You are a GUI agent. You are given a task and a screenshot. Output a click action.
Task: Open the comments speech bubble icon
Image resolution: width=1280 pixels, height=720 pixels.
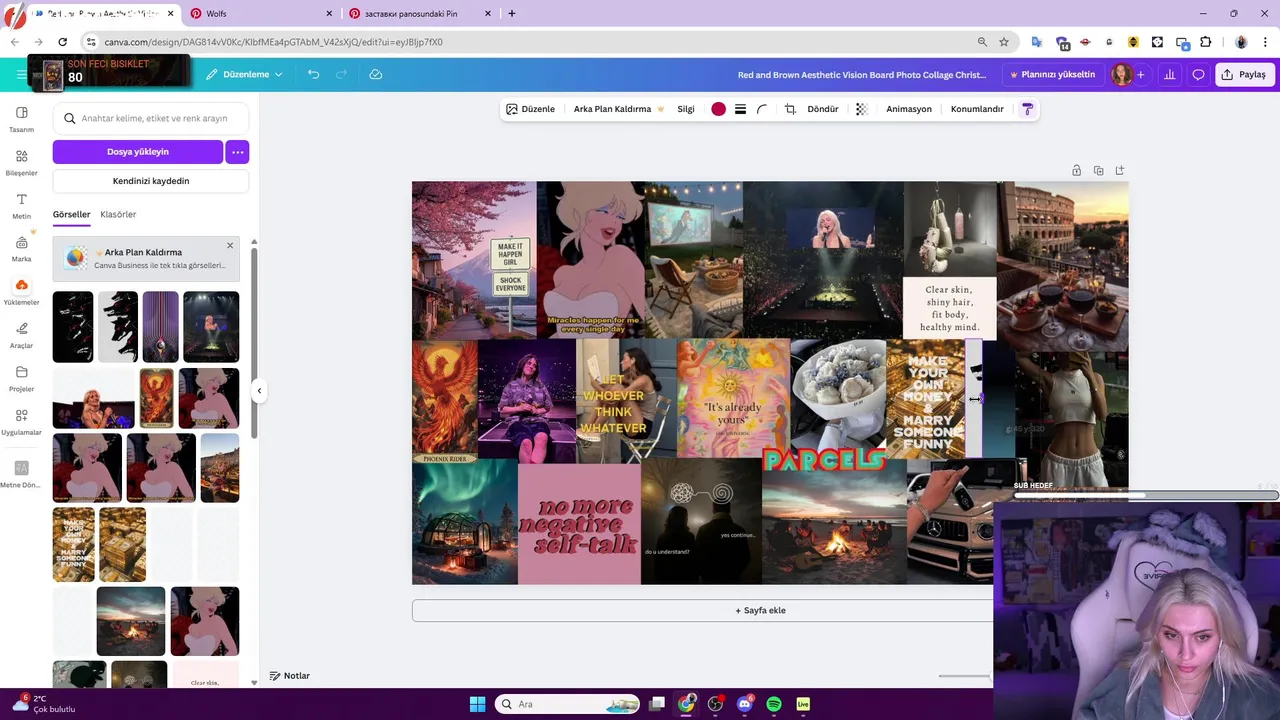1198,74
